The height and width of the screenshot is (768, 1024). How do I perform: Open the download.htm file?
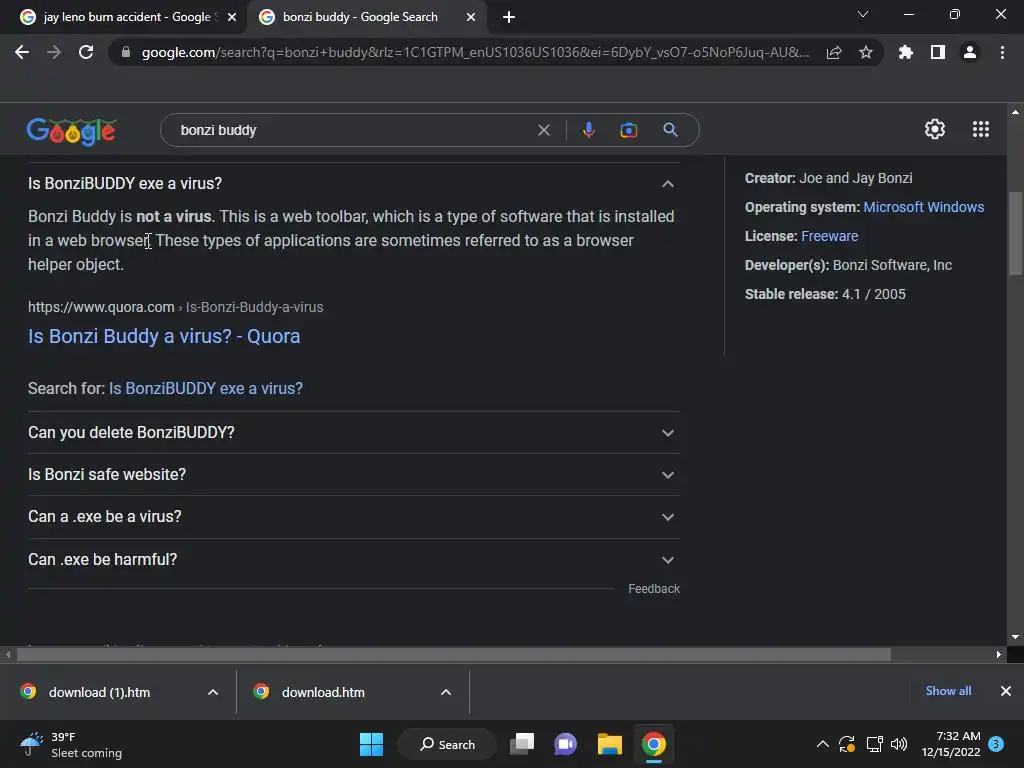pos(323,692)
